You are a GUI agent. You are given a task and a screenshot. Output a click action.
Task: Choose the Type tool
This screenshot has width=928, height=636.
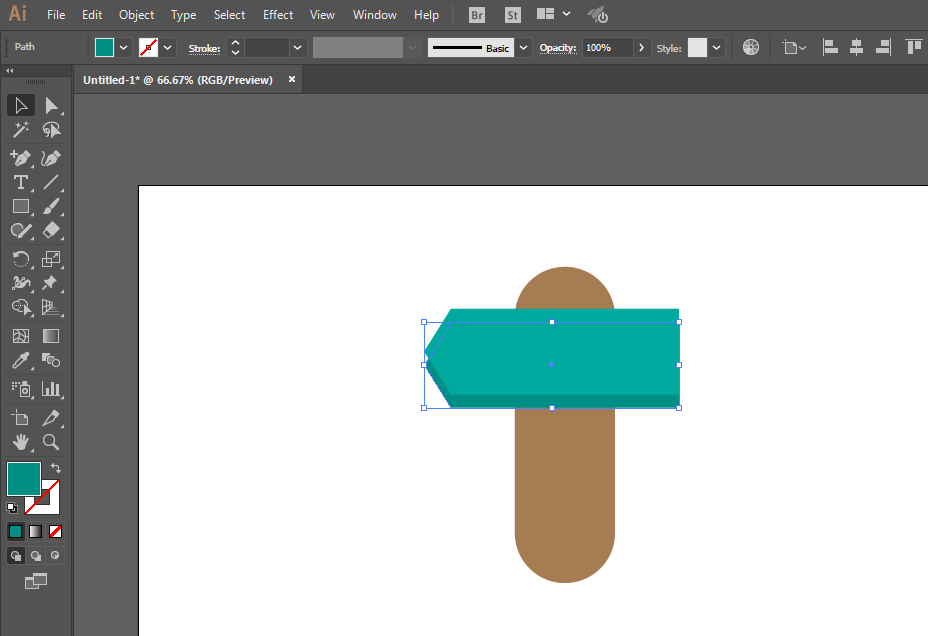[x=21, y=182]
